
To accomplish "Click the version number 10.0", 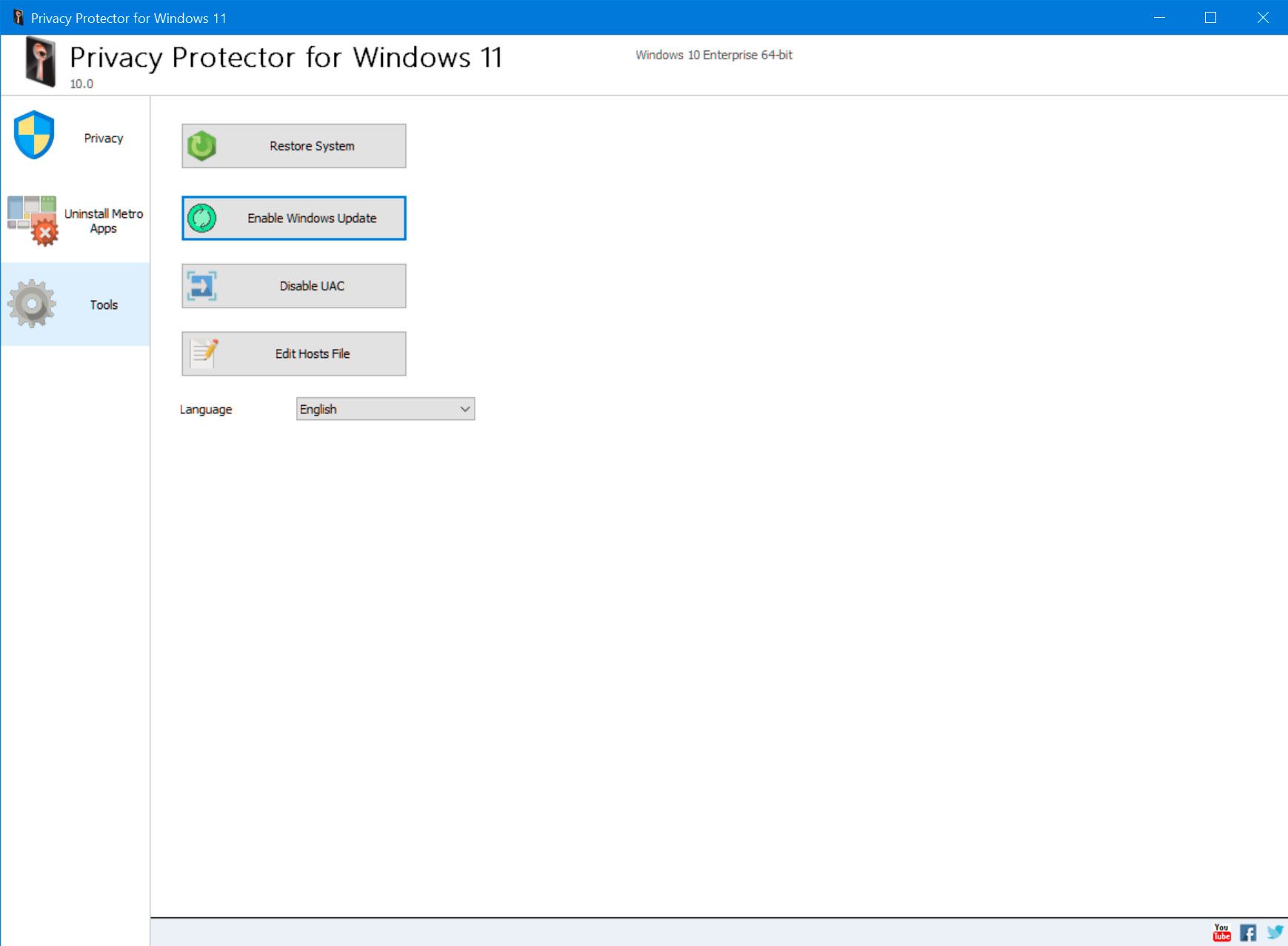I will 81,84.
